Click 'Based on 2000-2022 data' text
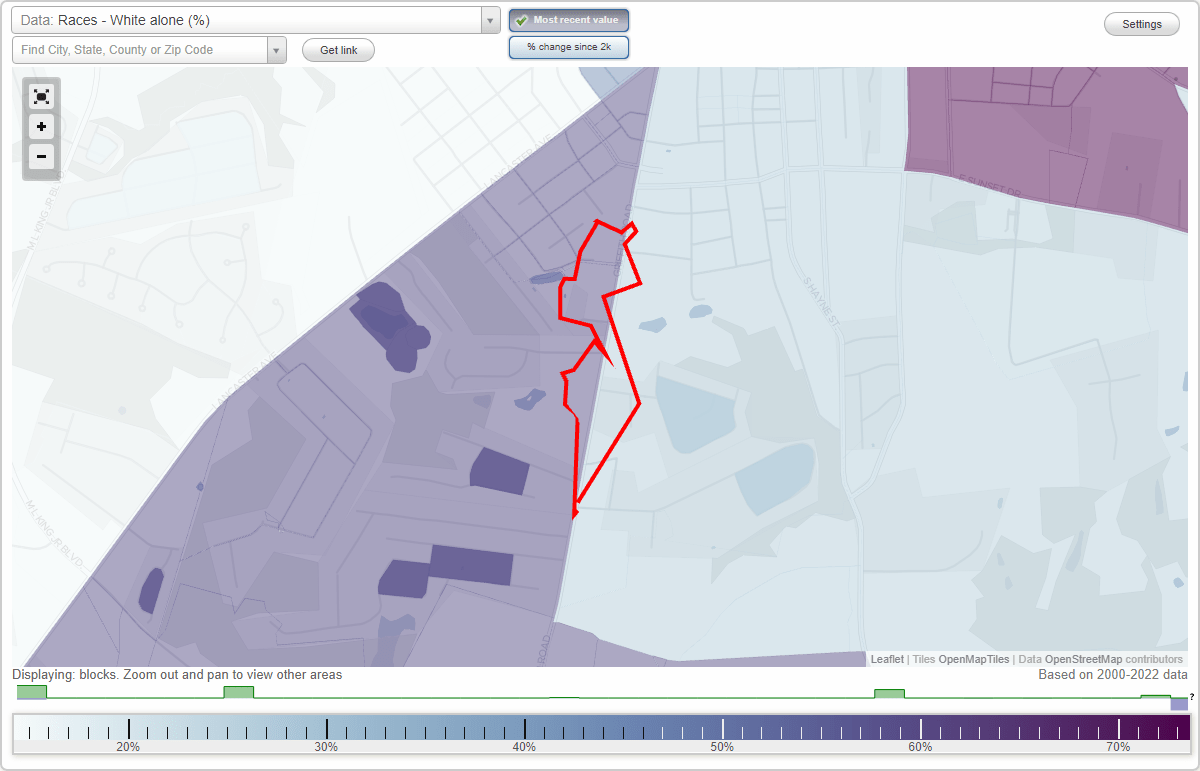Screen dimensions: 1200x771 pyautogui.click(x=1113, y=675)
